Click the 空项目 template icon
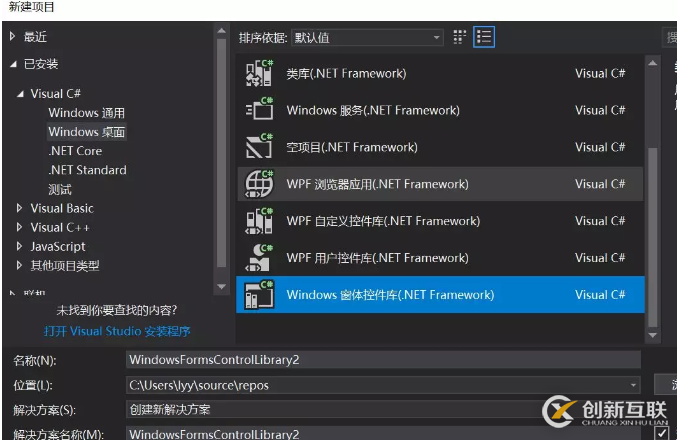Image resolution: width=677 pixels, height=440 pixels. click(x=259, y=147)
